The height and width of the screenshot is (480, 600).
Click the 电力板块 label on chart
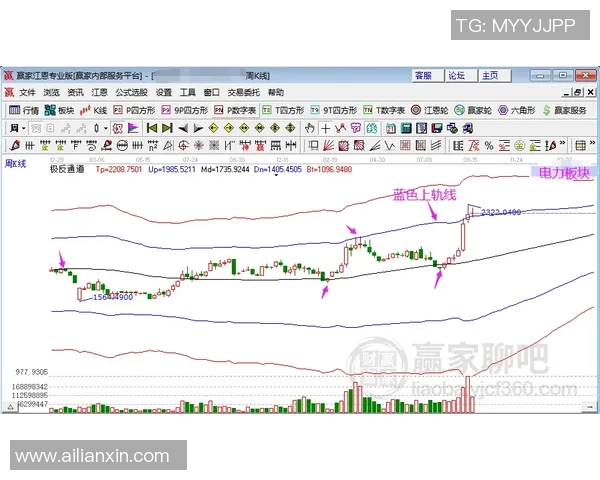coord(563,172)
